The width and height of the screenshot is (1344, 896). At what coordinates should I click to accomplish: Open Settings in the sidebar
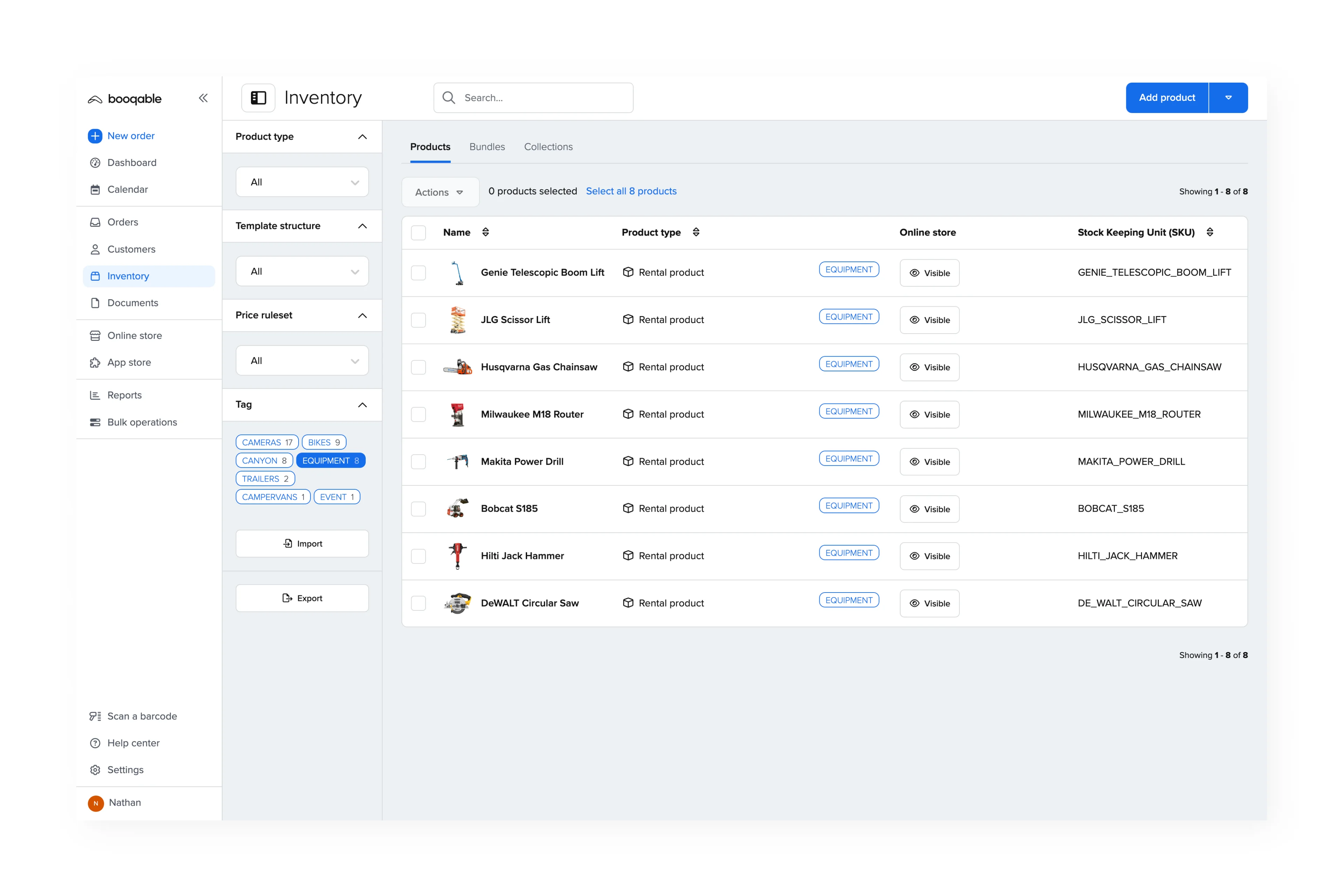125,770
